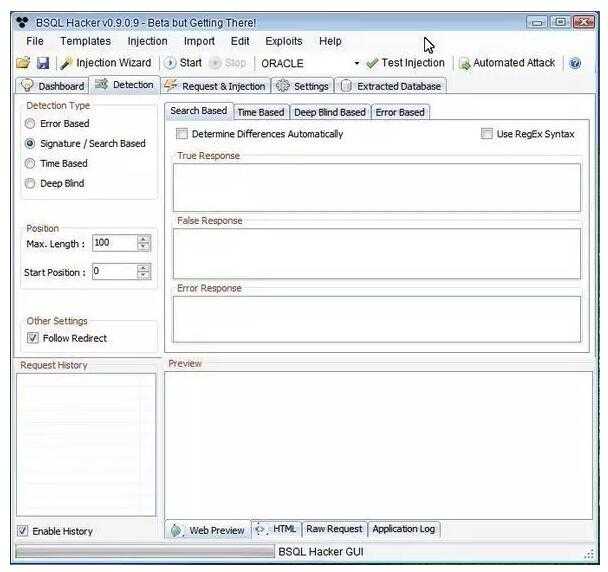
Task: Toggle Enable History checkbox
Action: [x=22, y=531]
